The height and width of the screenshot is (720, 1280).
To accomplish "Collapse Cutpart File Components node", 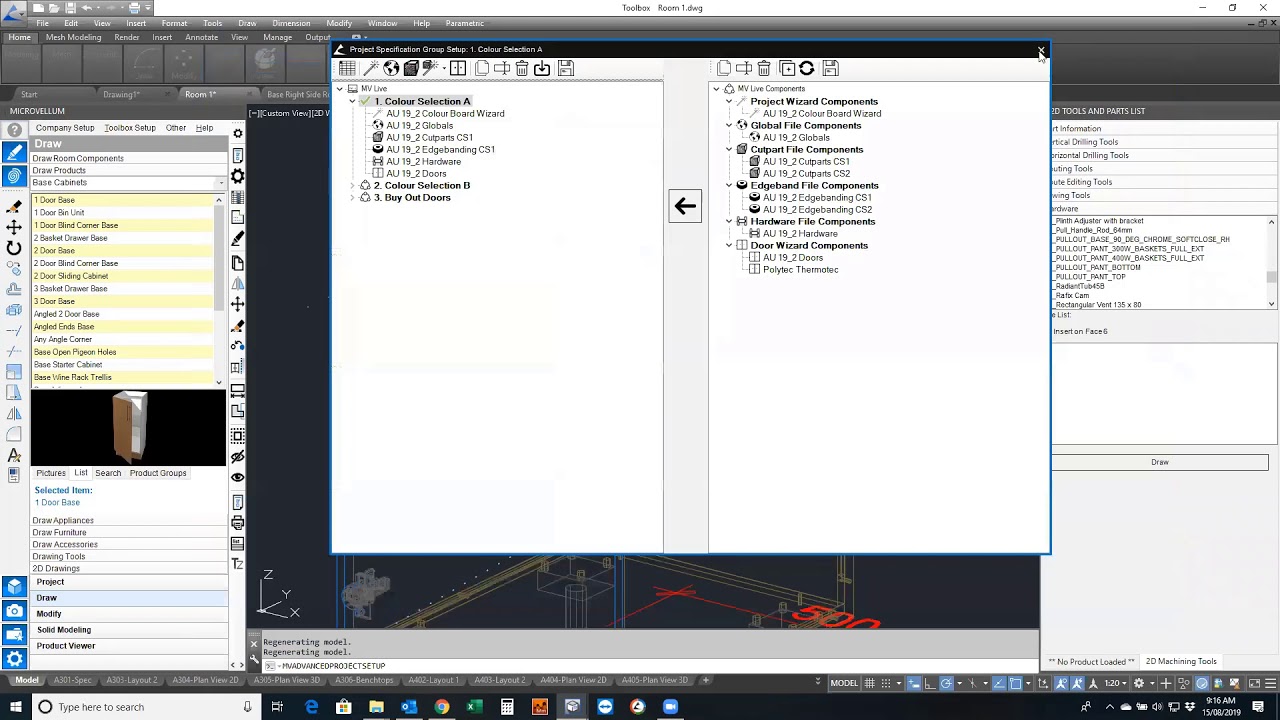I will click(729, 149).
